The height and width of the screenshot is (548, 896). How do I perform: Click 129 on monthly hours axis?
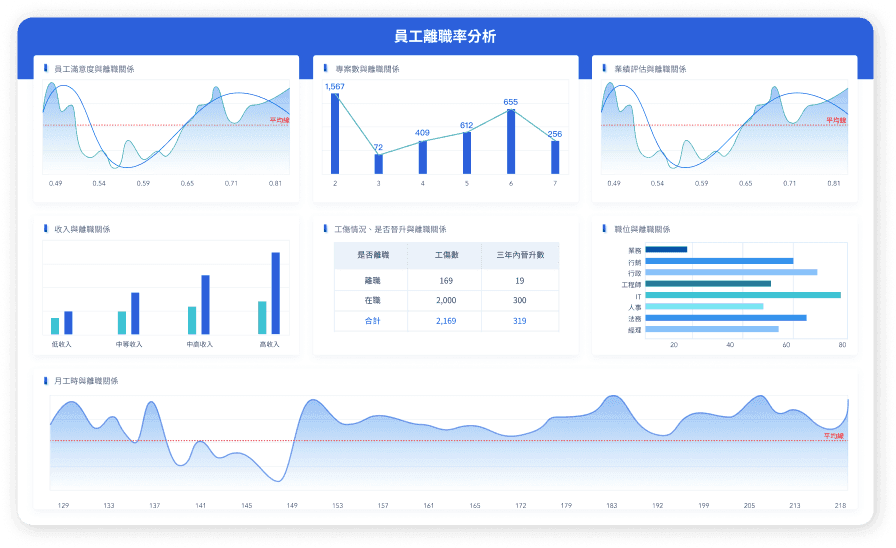point(63,506)
